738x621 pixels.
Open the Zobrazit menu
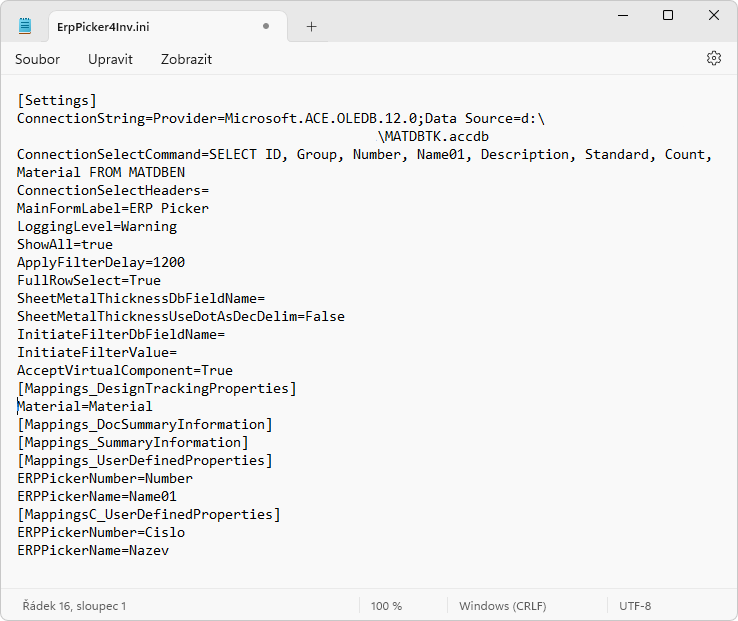click(x=186, y=59)
